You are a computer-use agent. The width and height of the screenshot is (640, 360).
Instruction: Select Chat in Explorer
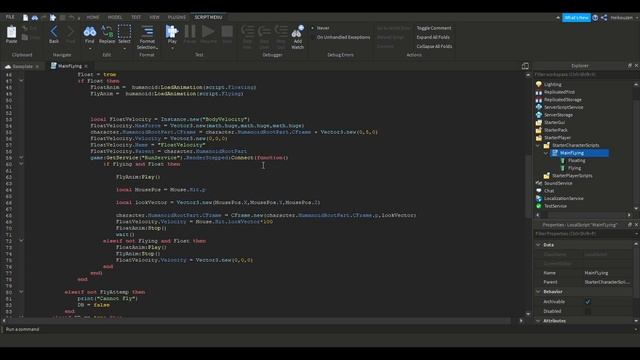549,191
